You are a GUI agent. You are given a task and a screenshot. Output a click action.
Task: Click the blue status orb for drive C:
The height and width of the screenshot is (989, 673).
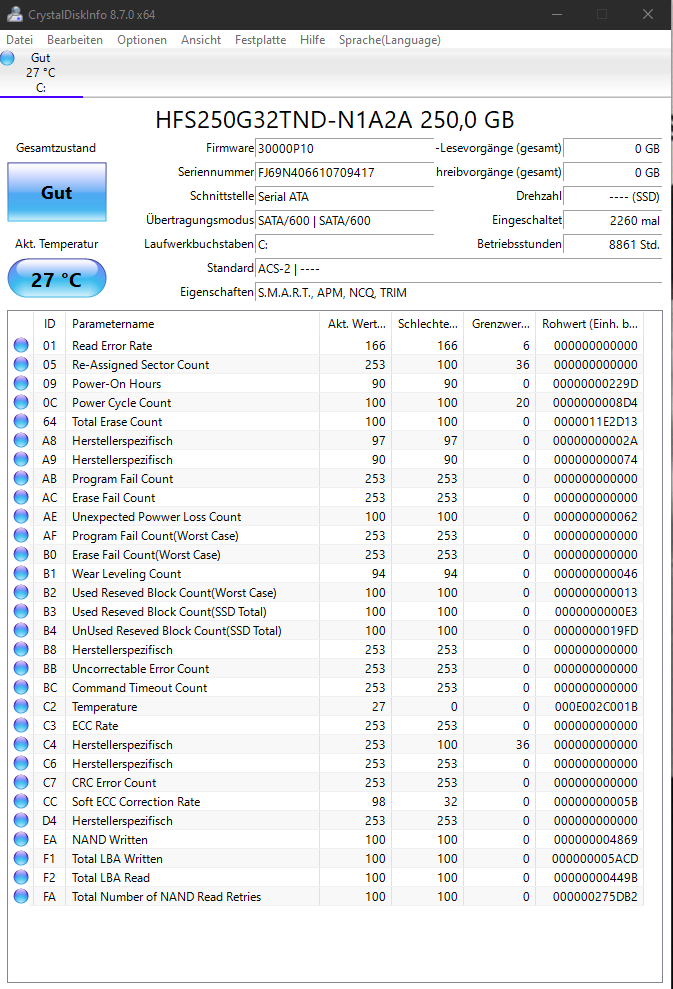click(x=8, y=58)
